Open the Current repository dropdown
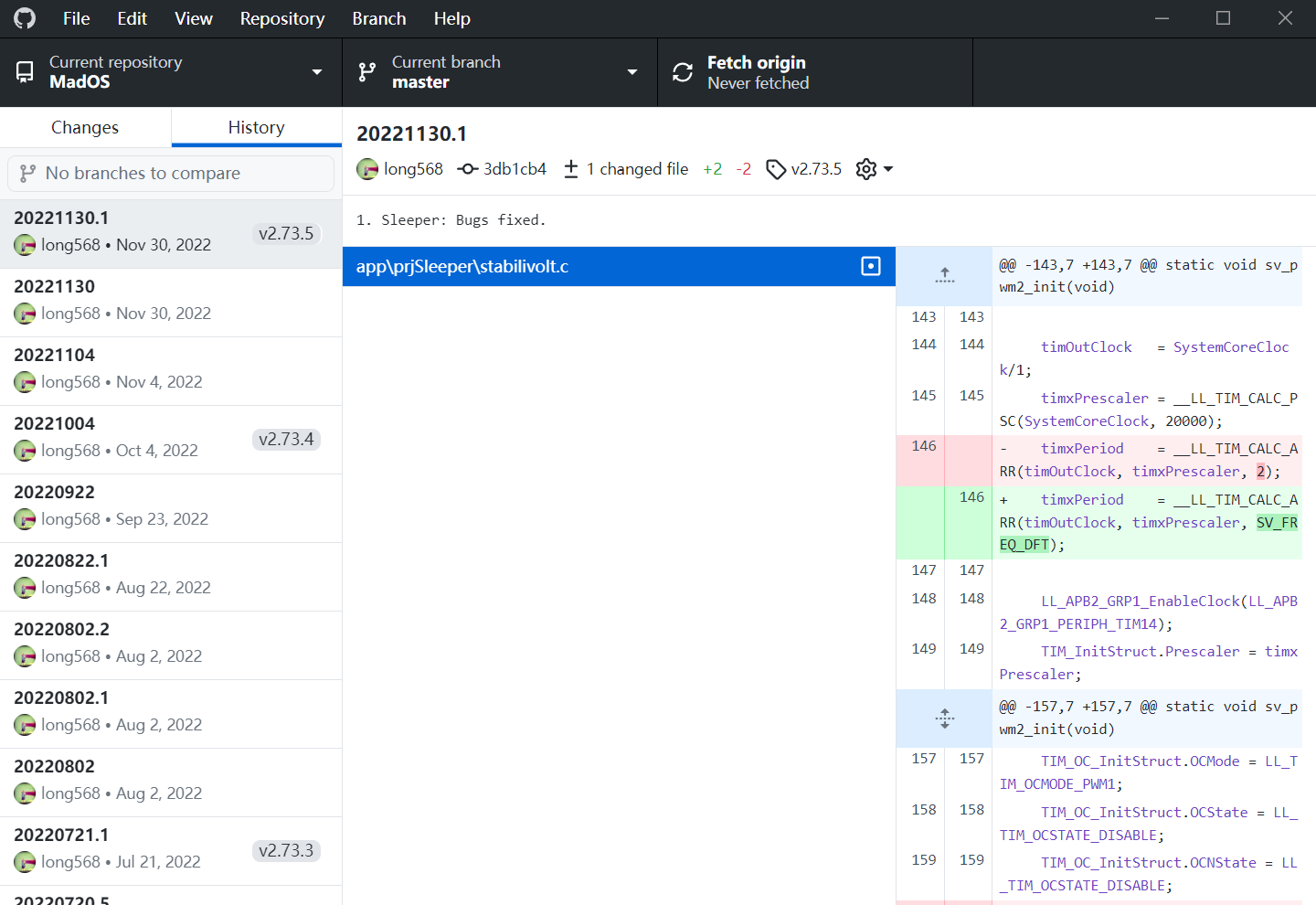This screenshot has width=1316, height=905. 171,72
